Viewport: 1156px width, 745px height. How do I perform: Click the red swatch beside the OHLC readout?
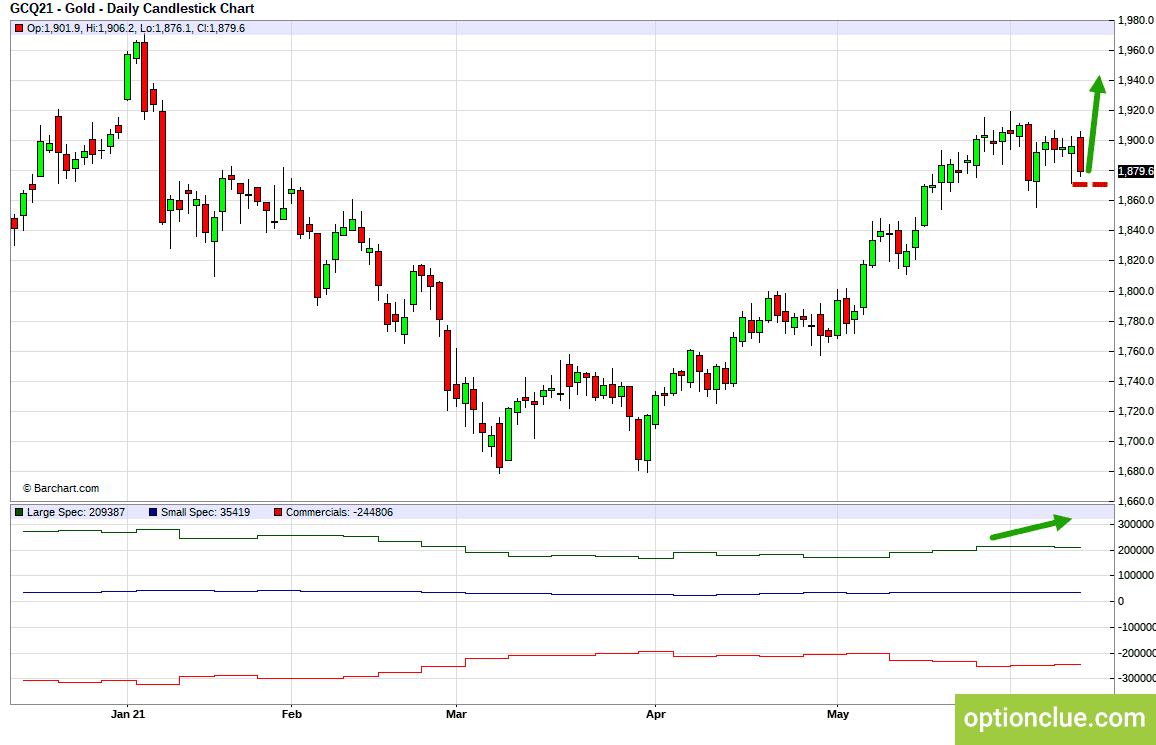tap(19, 28)
